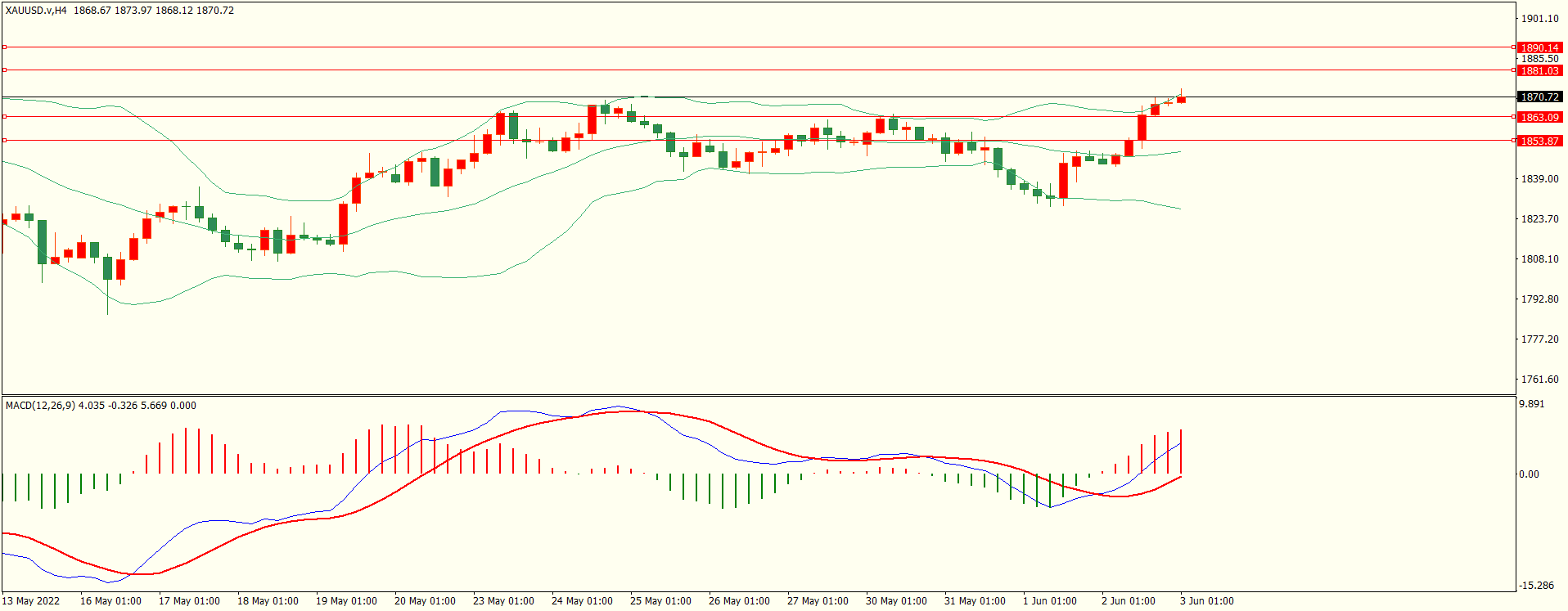1568x611 pixels.
Task: Pick left anchor handle of 1881.03 line
Action: (4, 70)
